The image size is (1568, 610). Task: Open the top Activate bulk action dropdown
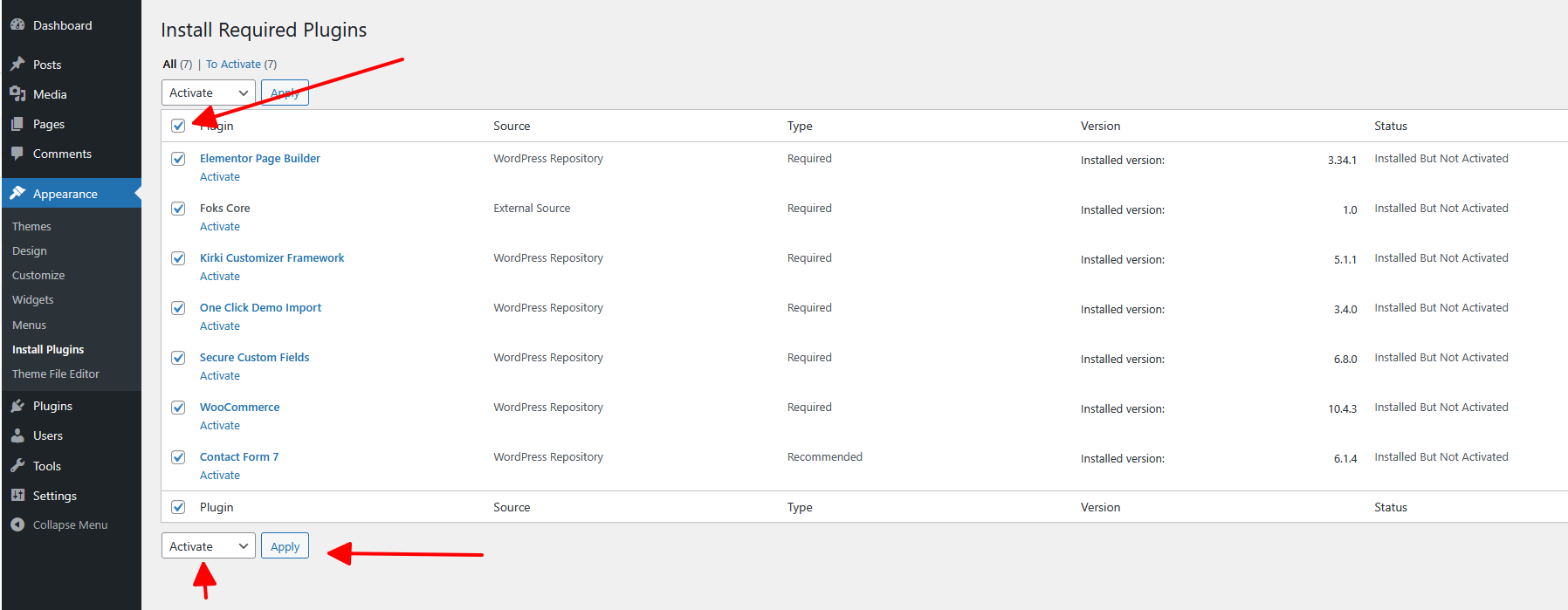click(x=209, y=93)
